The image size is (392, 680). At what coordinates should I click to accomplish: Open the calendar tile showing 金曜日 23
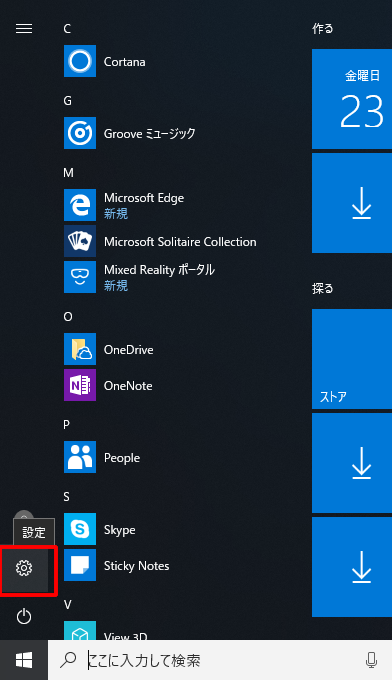[x=352, y=99]
